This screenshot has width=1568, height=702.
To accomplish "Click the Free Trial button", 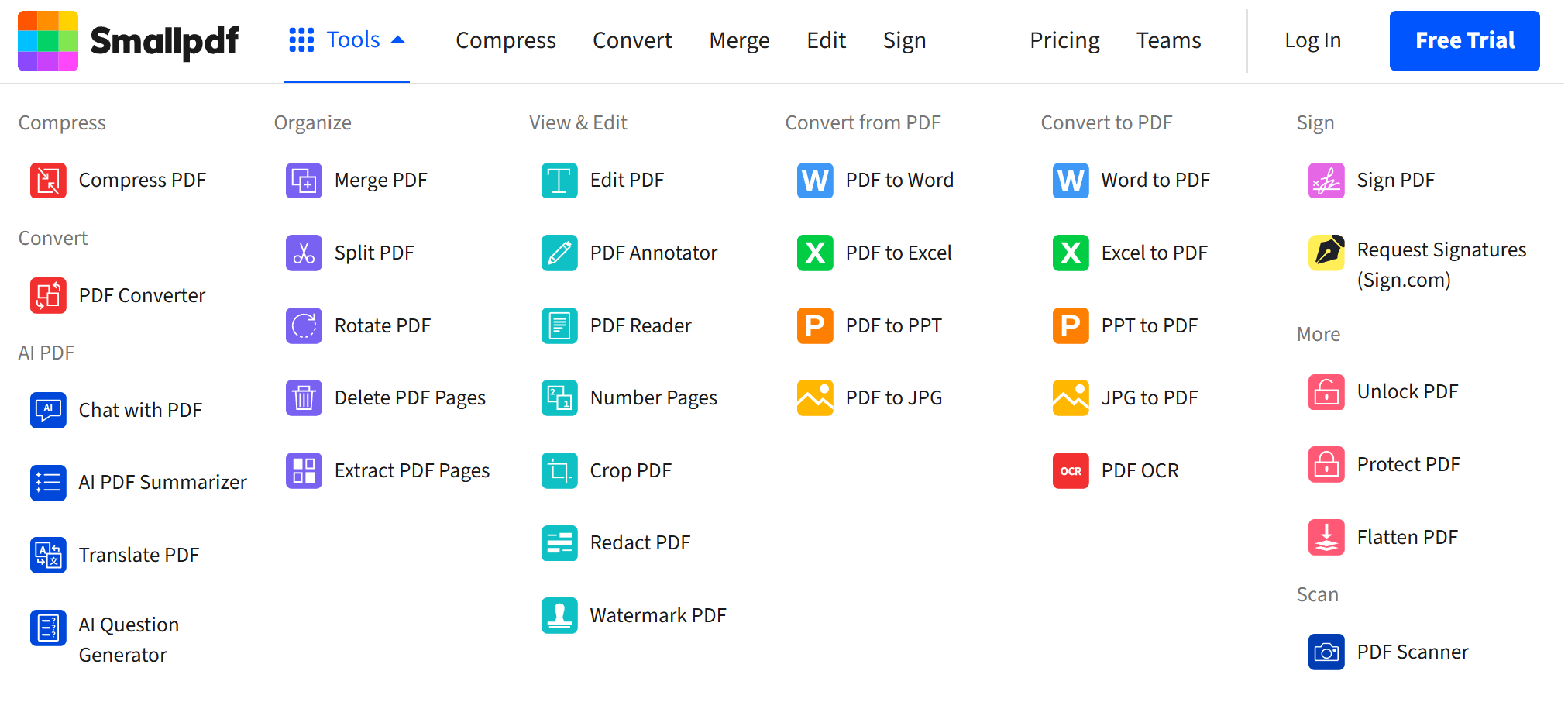I will pyautogui.click(x=1464, y=40).
